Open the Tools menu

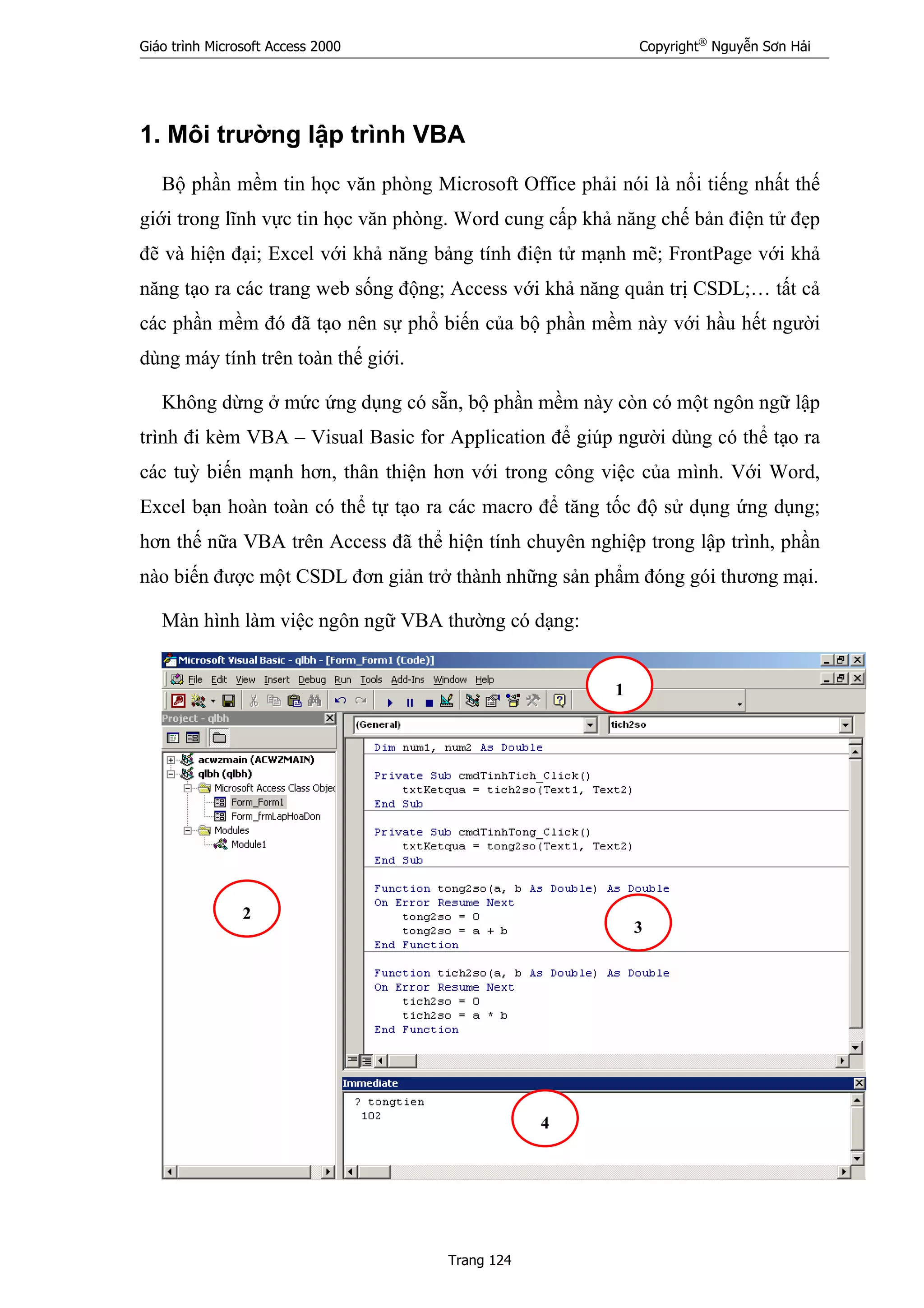point(370,680)
